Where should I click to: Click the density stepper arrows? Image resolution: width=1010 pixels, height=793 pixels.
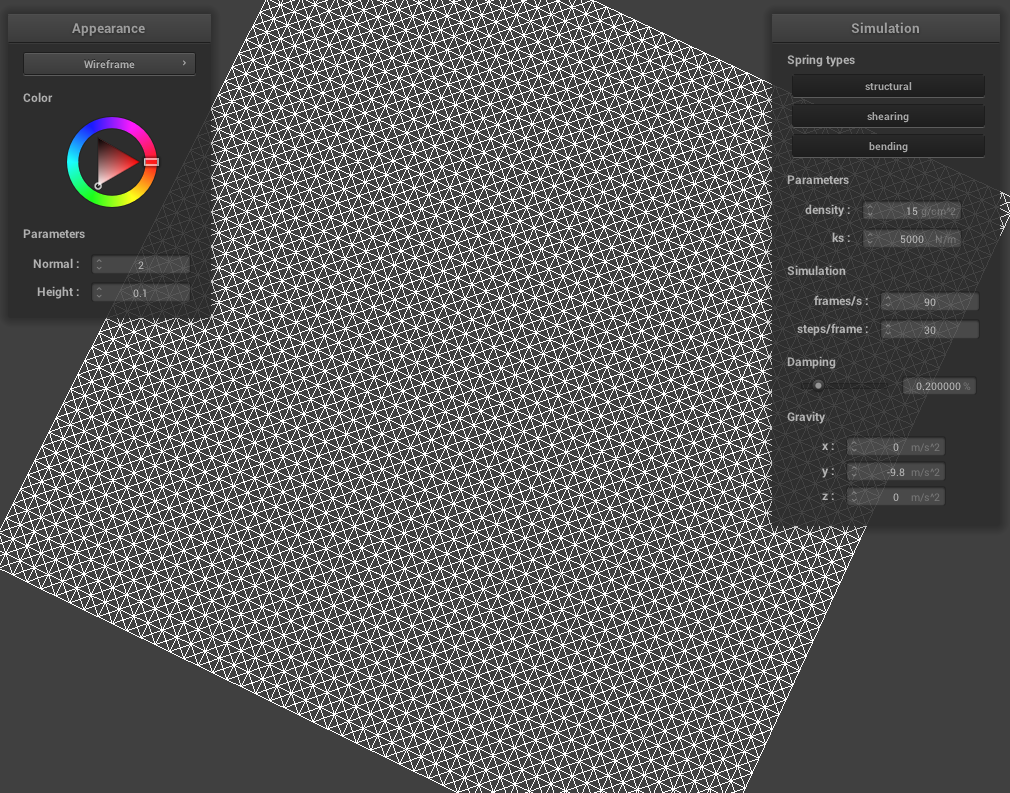click(x=870, y=211)
